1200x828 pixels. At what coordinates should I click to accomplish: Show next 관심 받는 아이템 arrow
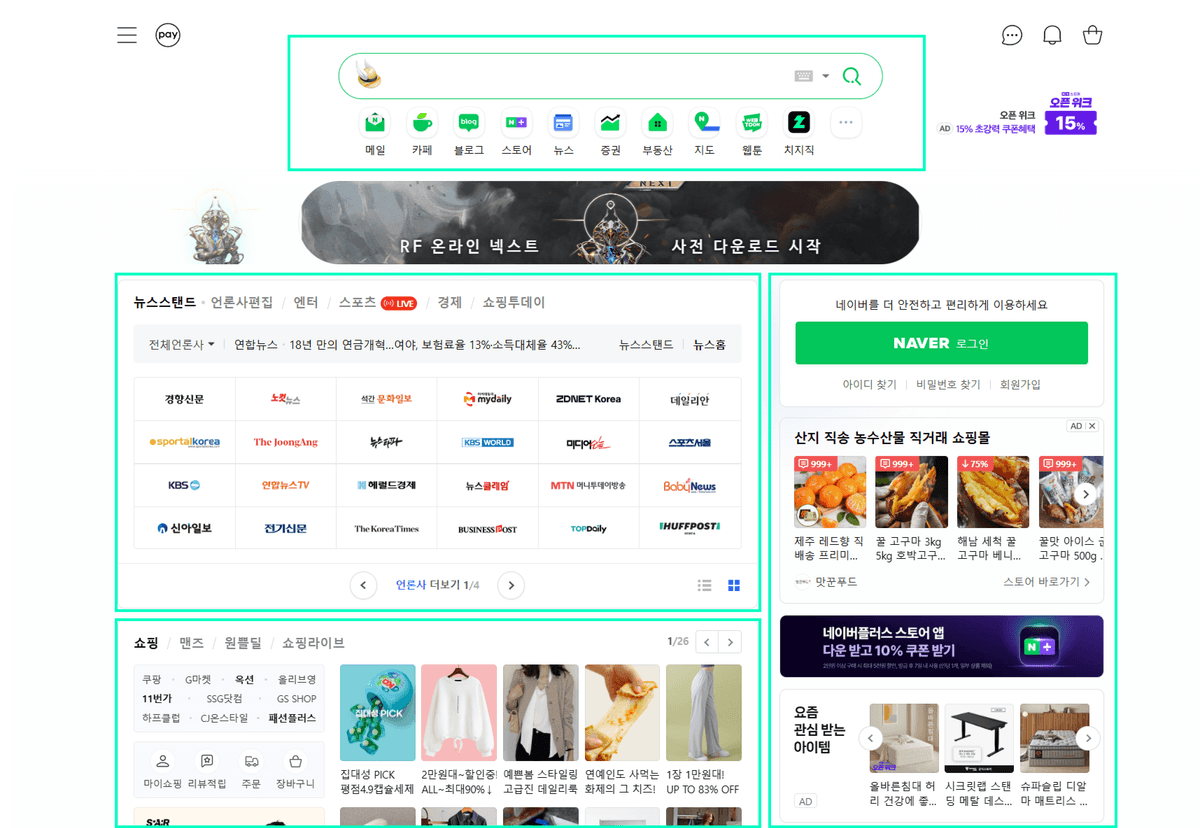[x=1087, y=738]
